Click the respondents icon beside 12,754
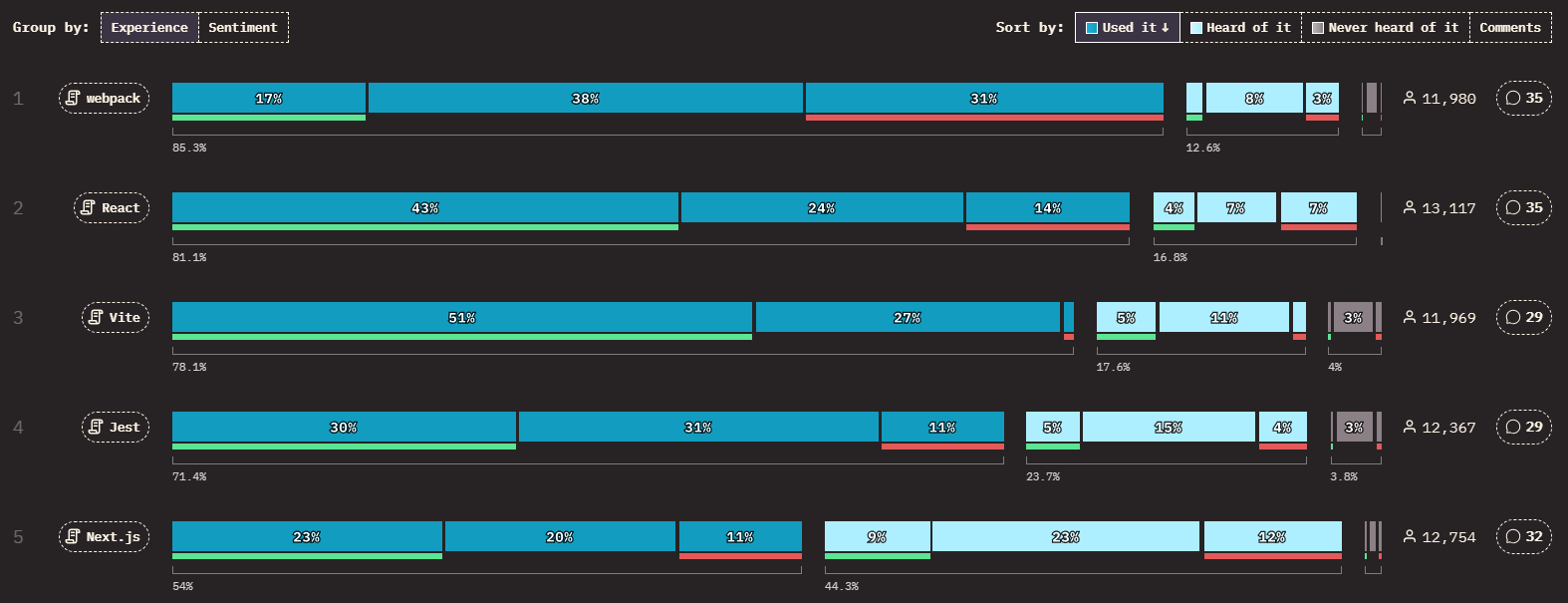1568x603 pixels. point(1410,536)
